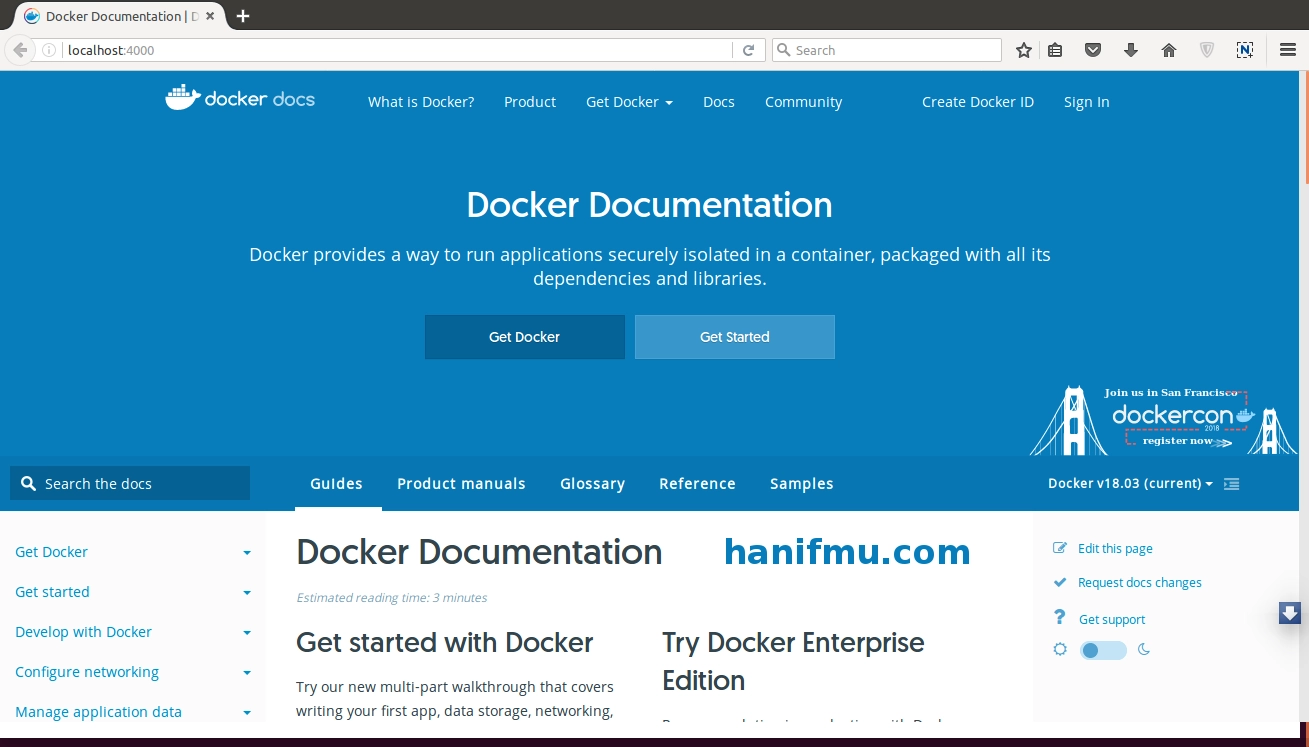
Task: Click the Get Started button
Action: (735, 337)
